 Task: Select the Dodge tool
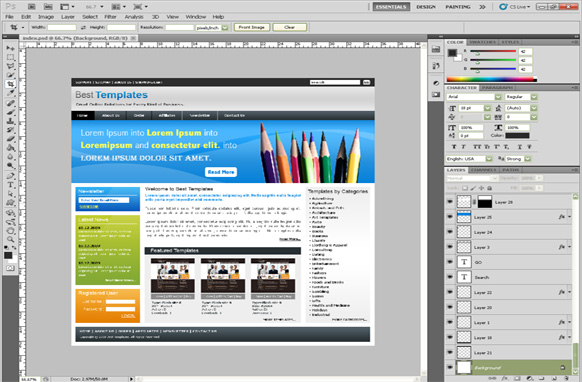click(x=10, y=165)
